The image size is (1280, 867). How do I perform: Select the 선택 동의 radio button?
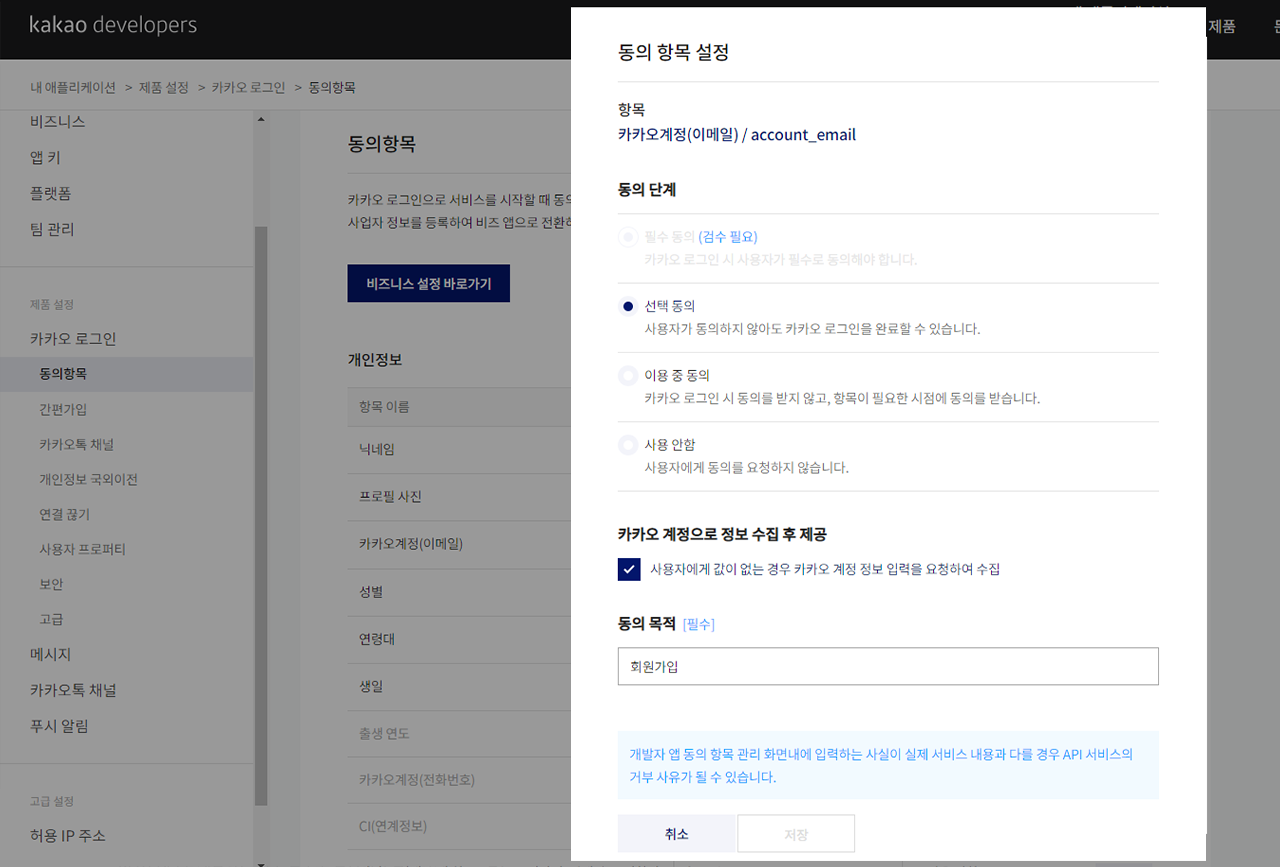628,306
